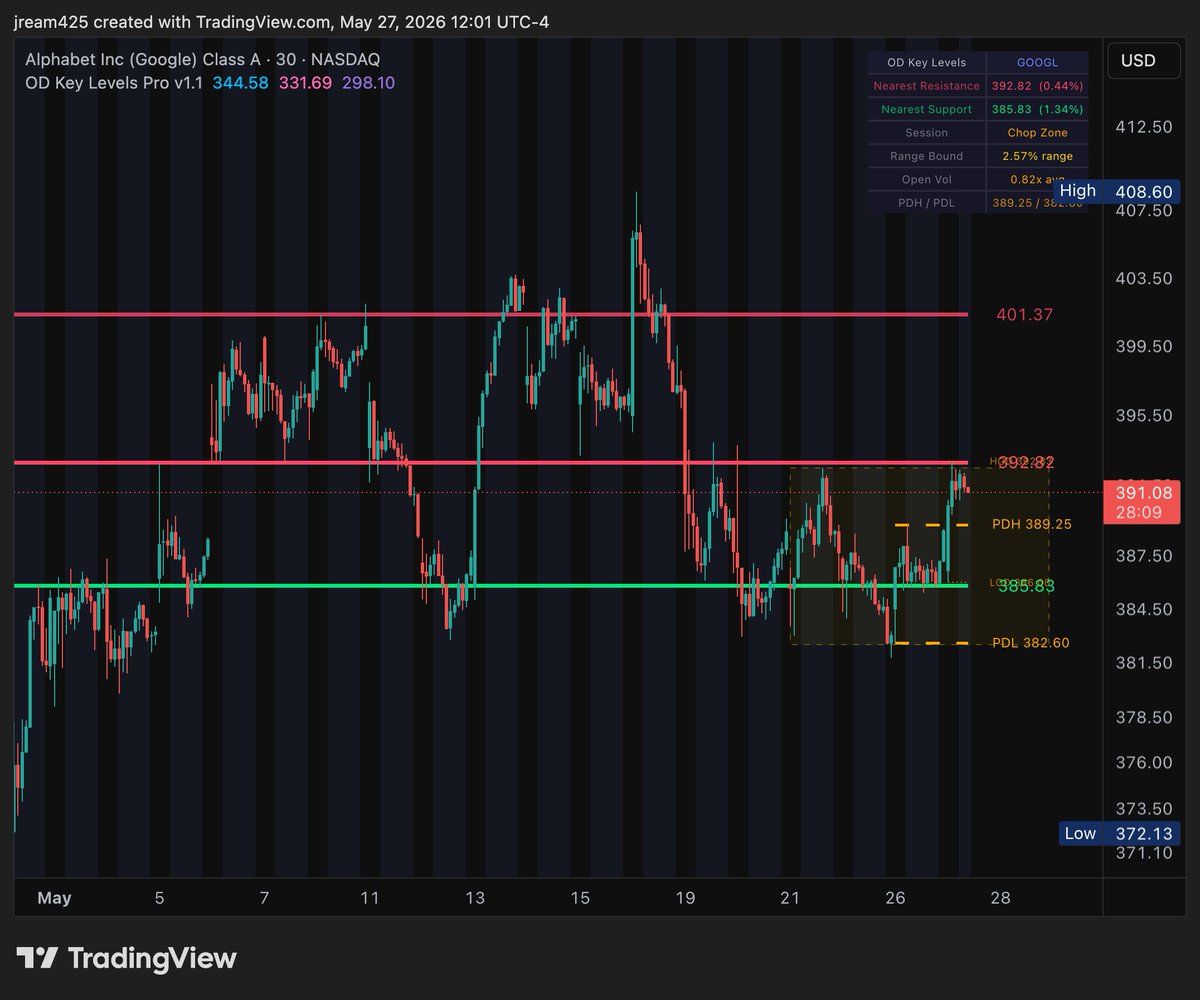
Task: Select the Nearest Resistance label
Action: pyautogui.click(x=927, y=86)
